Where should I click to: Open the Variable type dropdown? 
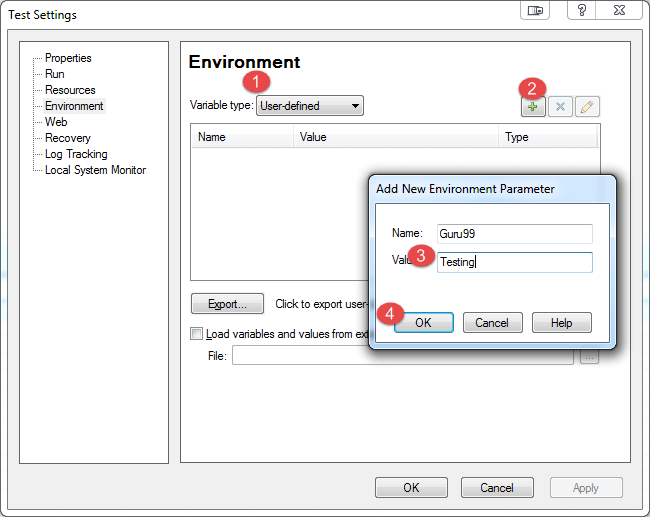[310, 105]
